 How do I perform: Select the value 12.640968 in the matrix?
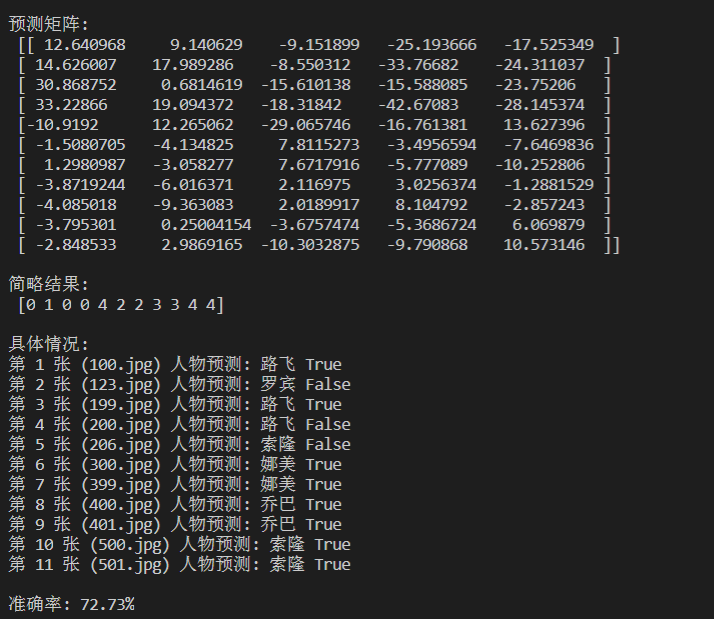85,45
